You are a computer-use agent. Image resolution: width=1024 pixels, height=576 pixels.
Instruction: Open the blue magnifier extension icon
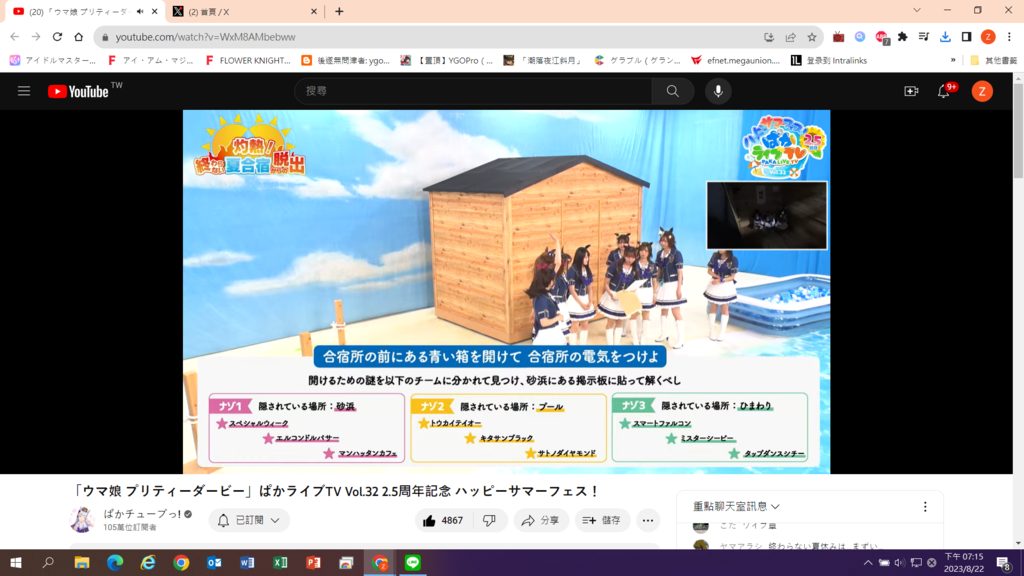tap(860, 37)
